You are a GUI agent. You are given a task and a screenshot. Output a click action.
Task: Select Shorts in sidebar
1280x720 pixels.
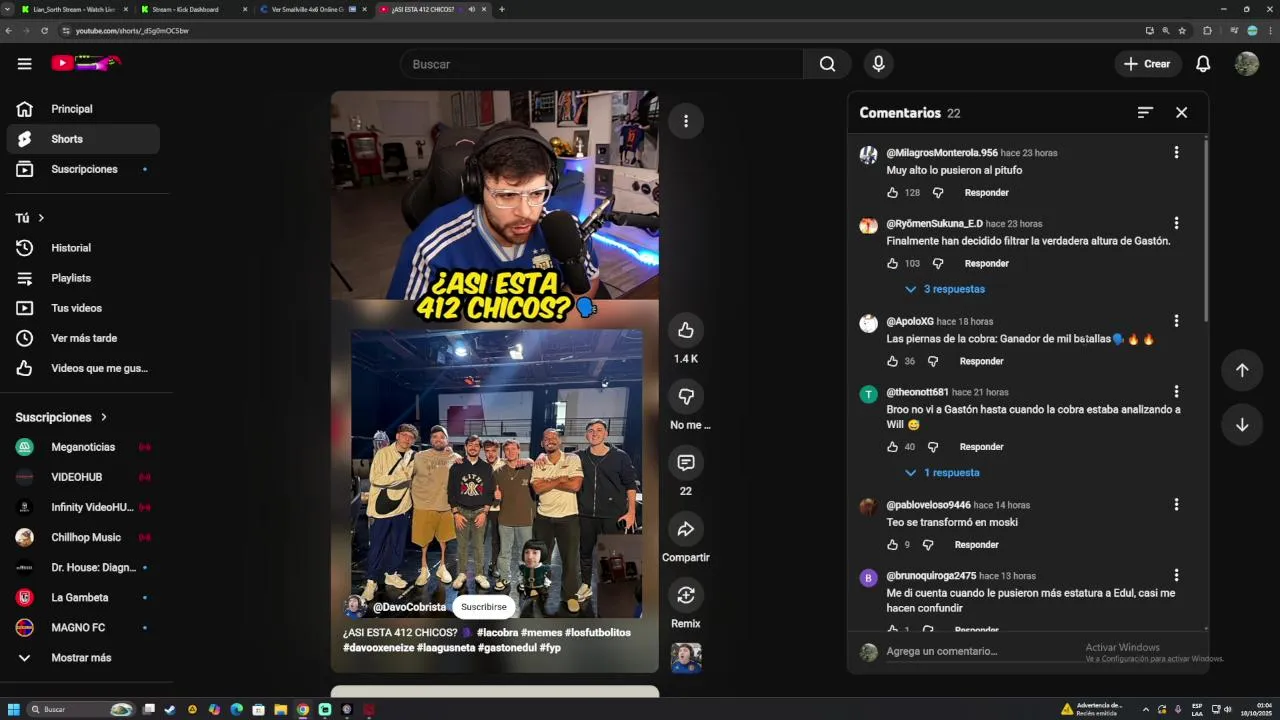(x=82, y=139)
